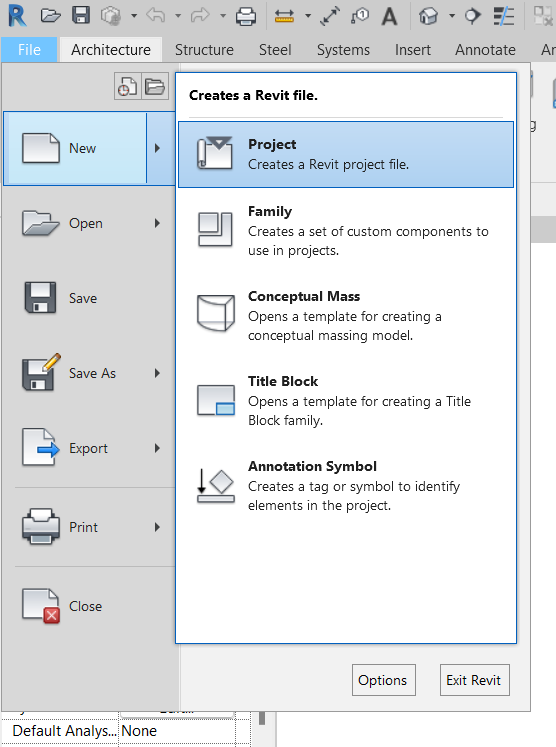Click Save floppy icon in File menu
556x747 pixels.
point(40,297)
